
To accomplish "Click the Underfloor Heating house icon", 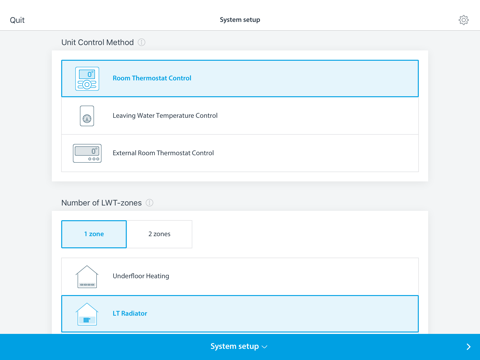I will tap(87, 277).
